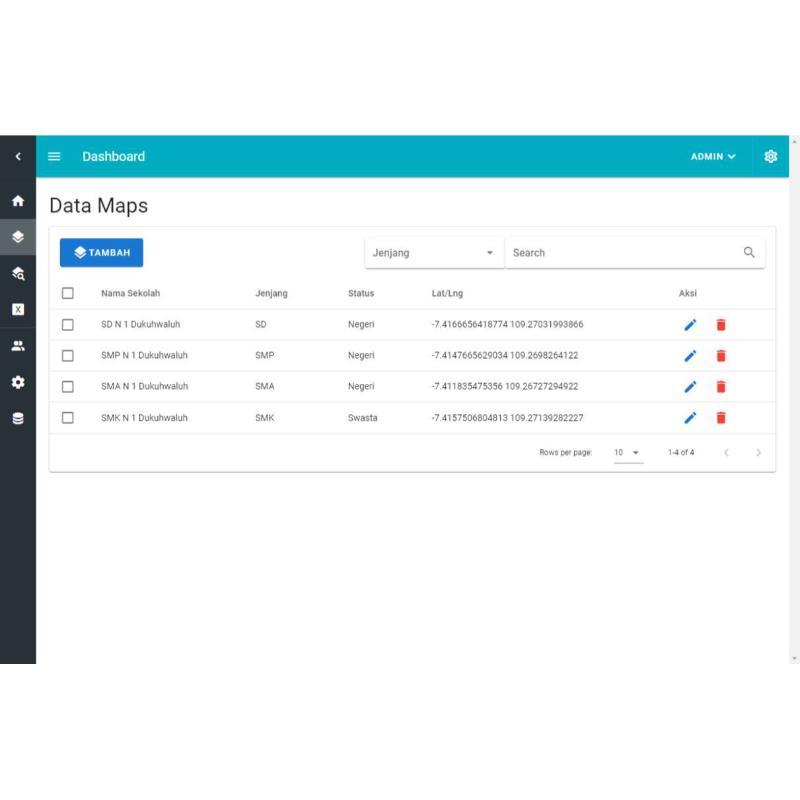Tick the checkbox for SMP N 1 Dukuhwaluh

click(68, 355)
